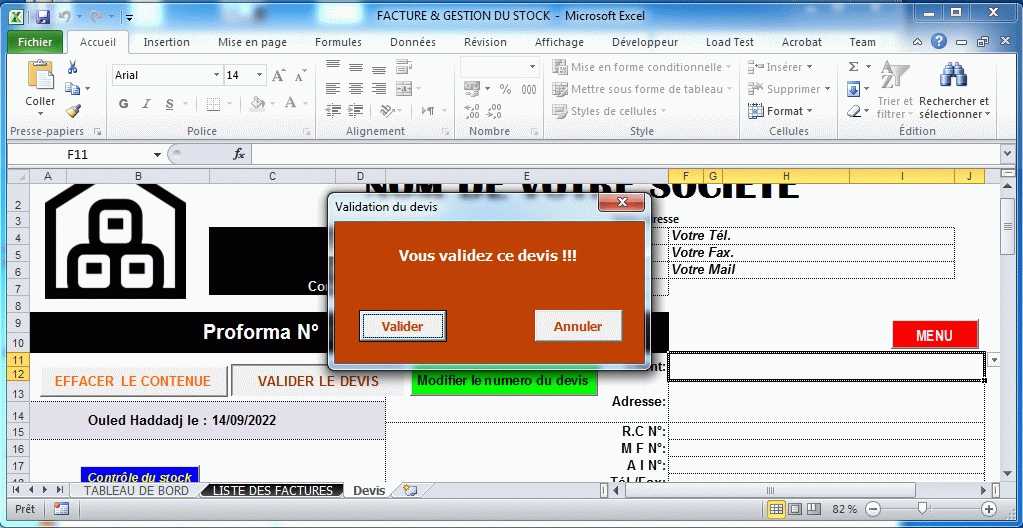Image resolution: width=1023 pixels, height=528 pixels.
Task: Click EFFACER LE CONTENUE button
Action: (x=133, y=381)
